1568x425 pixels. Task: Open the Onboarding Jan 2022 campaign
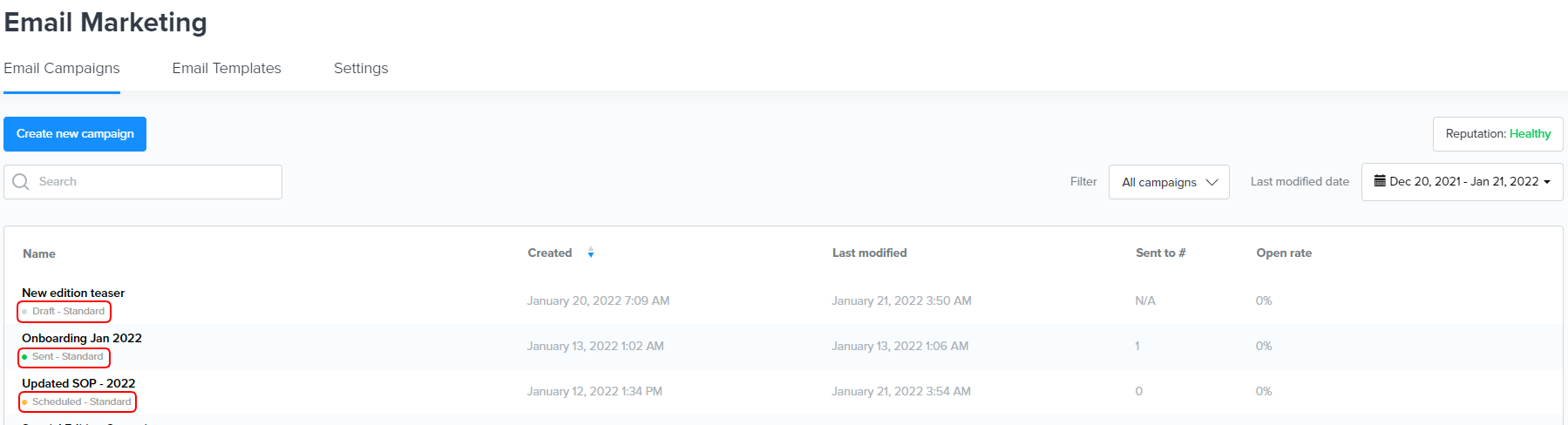pos(82,338)
